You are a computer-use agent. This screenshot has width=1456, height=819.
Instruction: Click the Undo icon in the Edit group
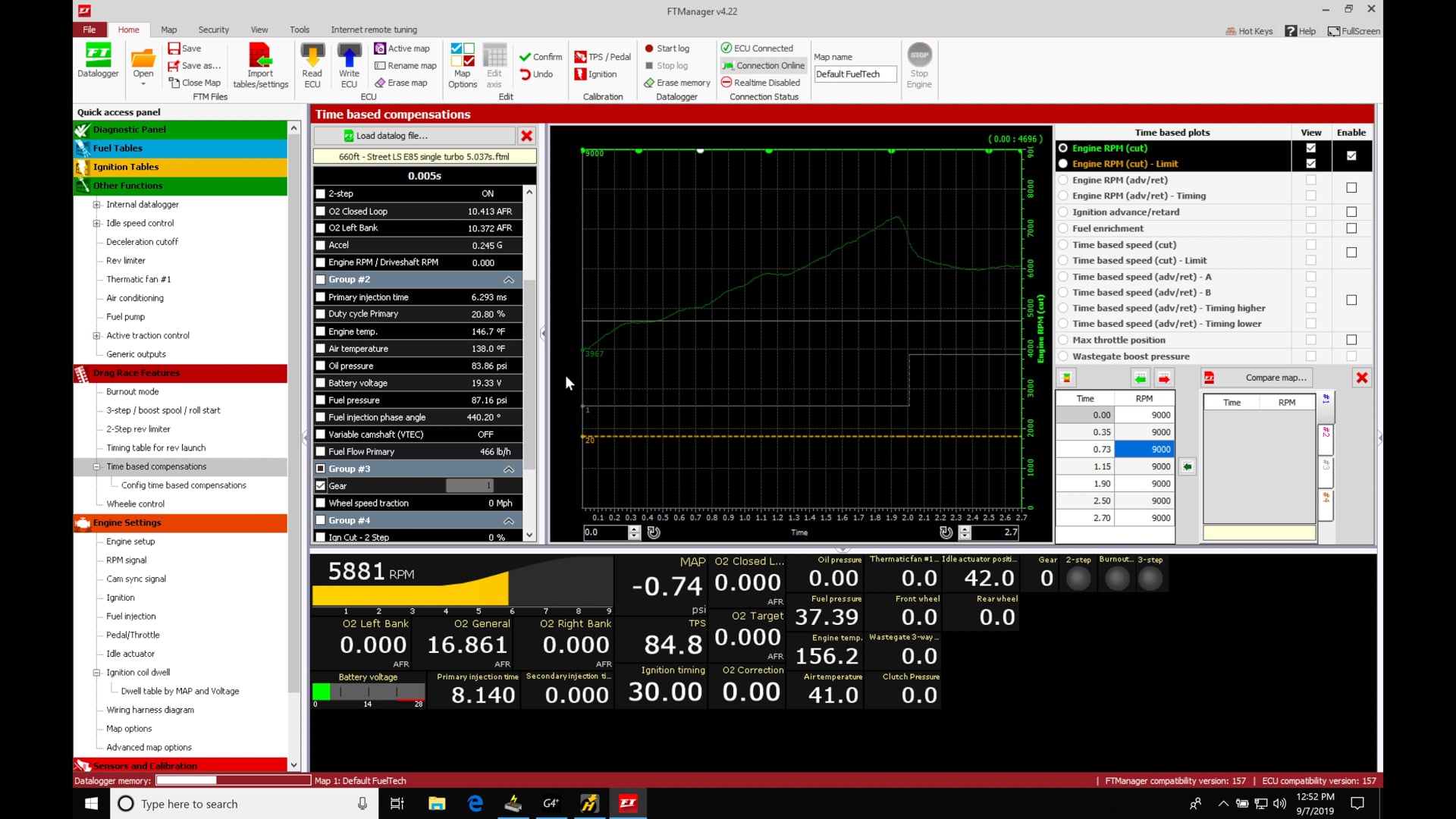pyautogui.click(x=538, y=74)
